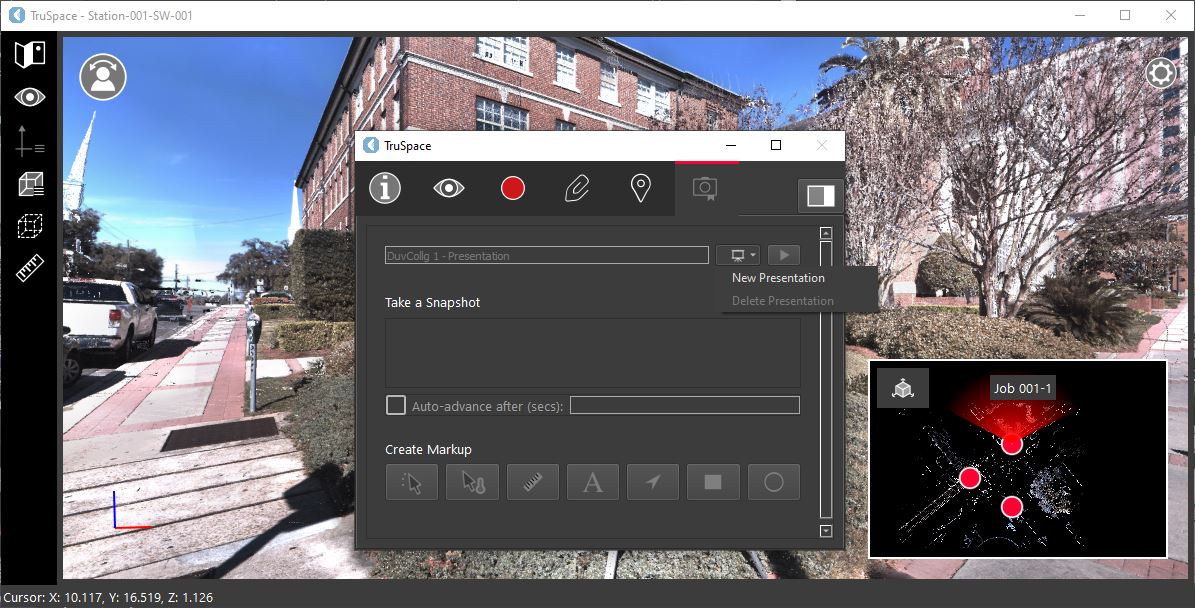This screenshot has width=1195, height=608.
Task: Click the ruler measure tool in sidebar
Action: pos(30,269)
